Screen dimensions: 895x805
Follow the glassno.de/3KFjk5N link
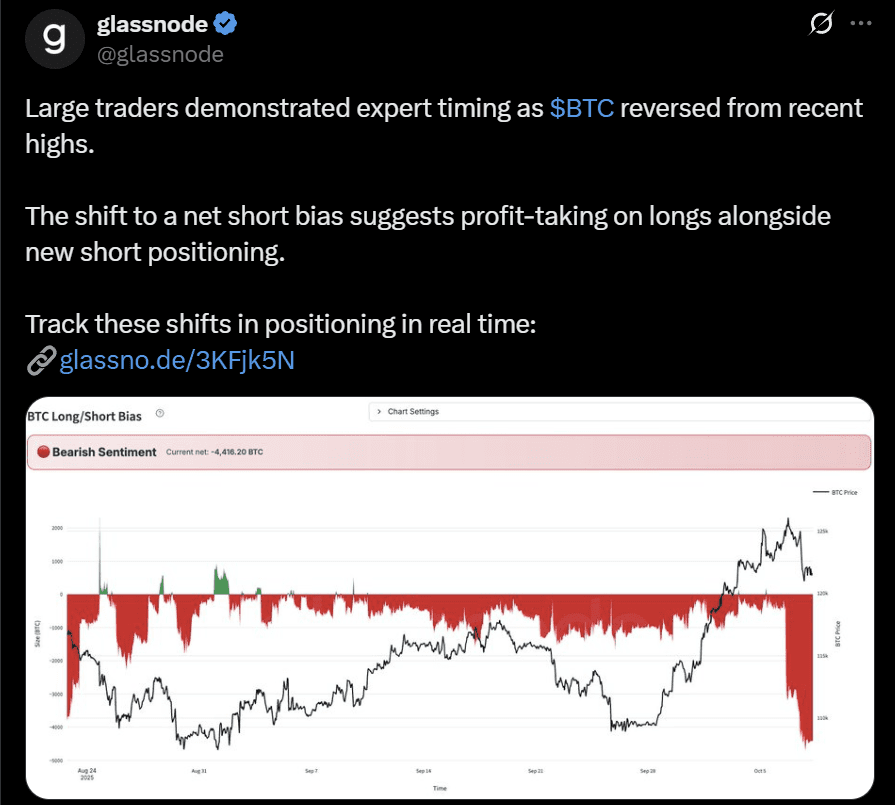[177, 361]
